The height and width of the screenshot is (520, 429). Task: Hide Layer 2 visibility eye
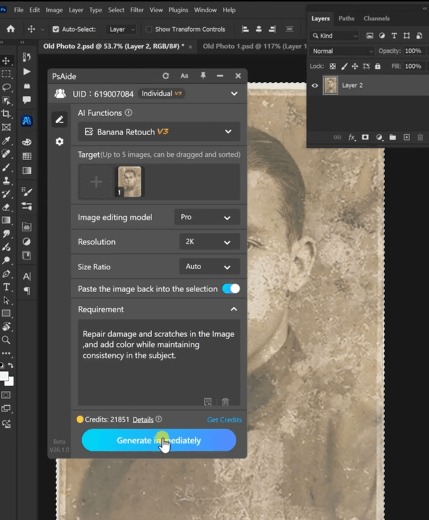[x=315, y=86]
